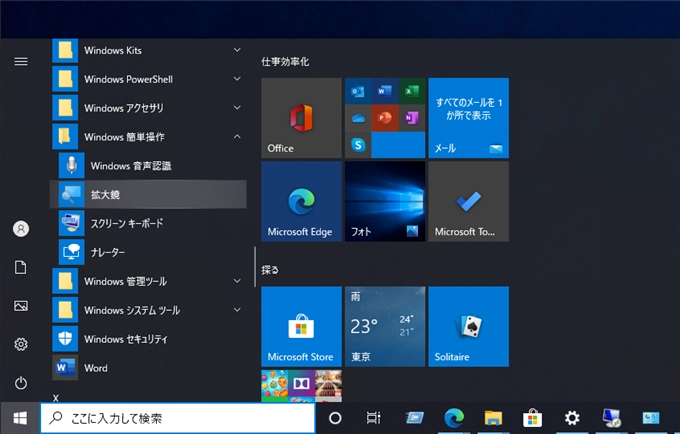Screen dimensions: 680x434
Task: Expand the Windows アクセサリ folder
Action: [148, 108]
